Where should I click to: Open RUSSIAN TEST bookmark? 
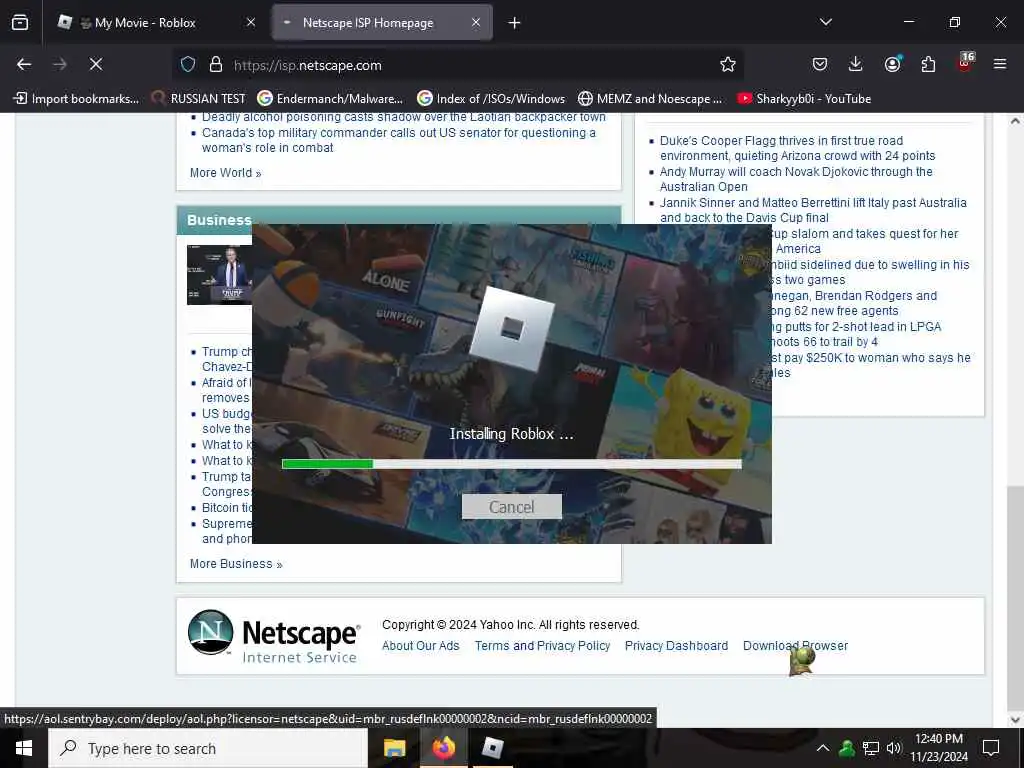(x=199, y=99)
